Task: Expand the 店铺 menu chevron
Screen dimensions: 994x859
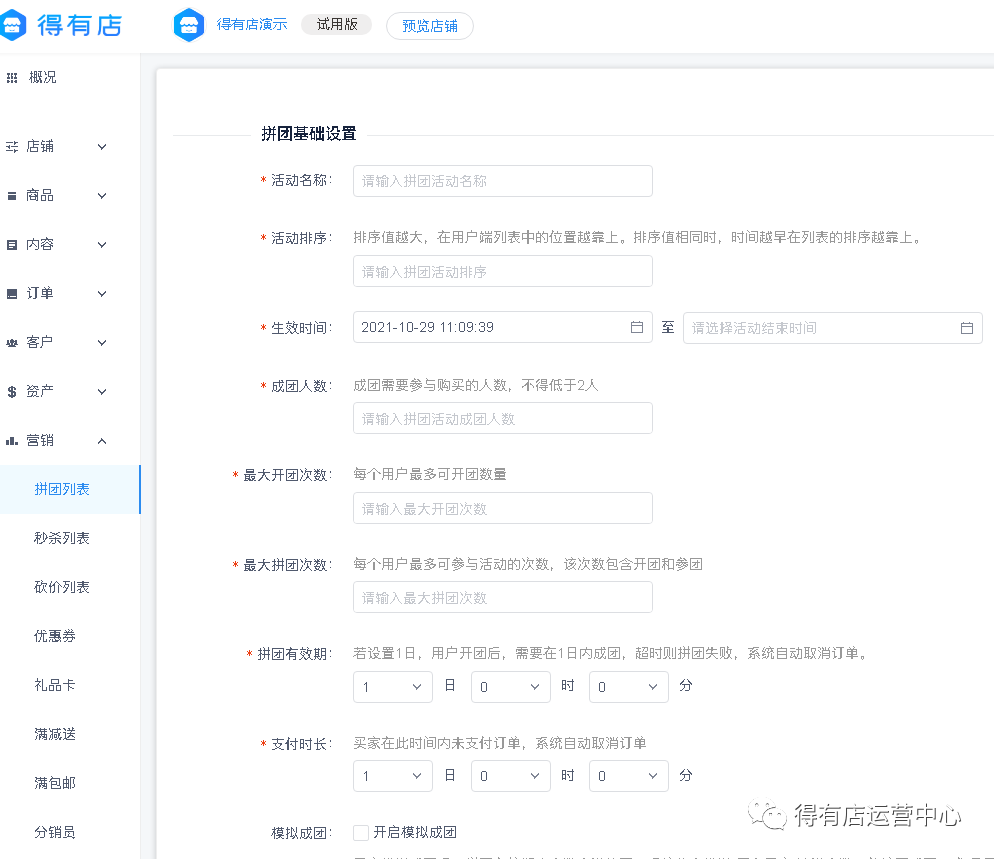Action: pyautogui.click(x=101, y=147)
